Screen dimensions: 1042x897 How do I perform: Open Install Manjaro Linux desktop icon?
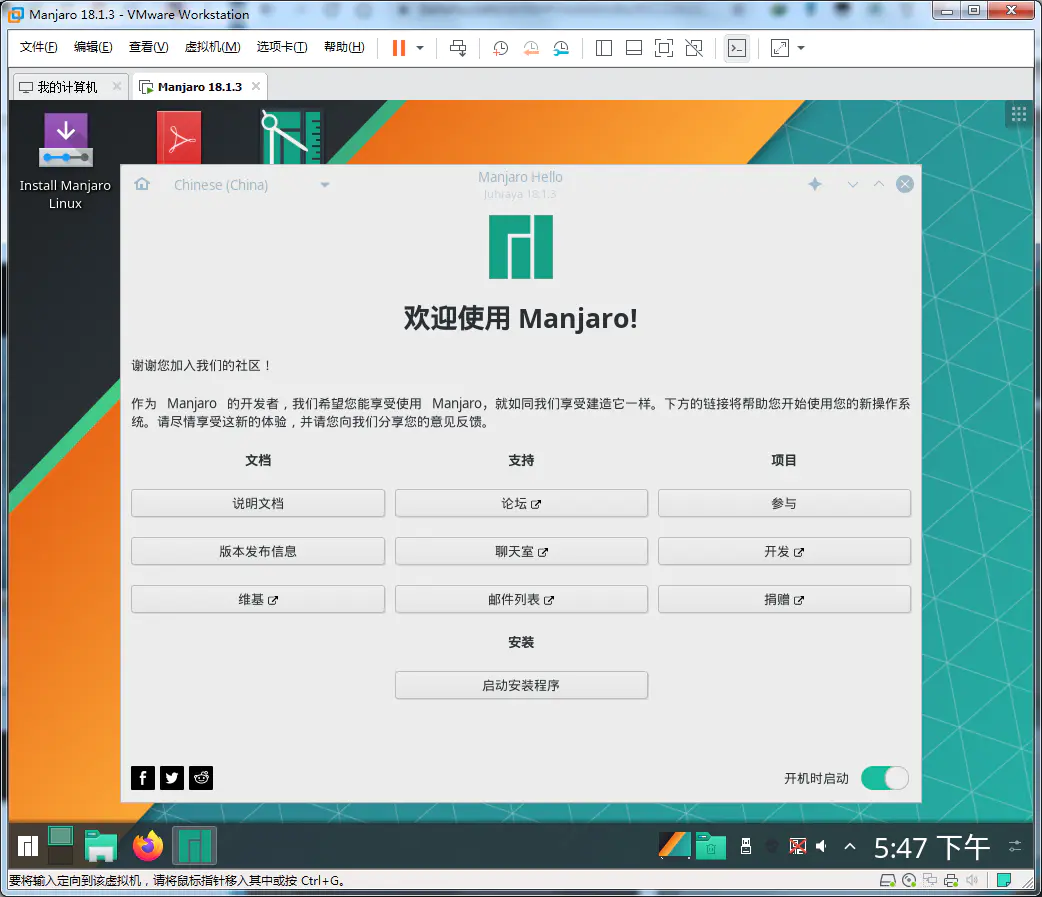tap(65, 161)
